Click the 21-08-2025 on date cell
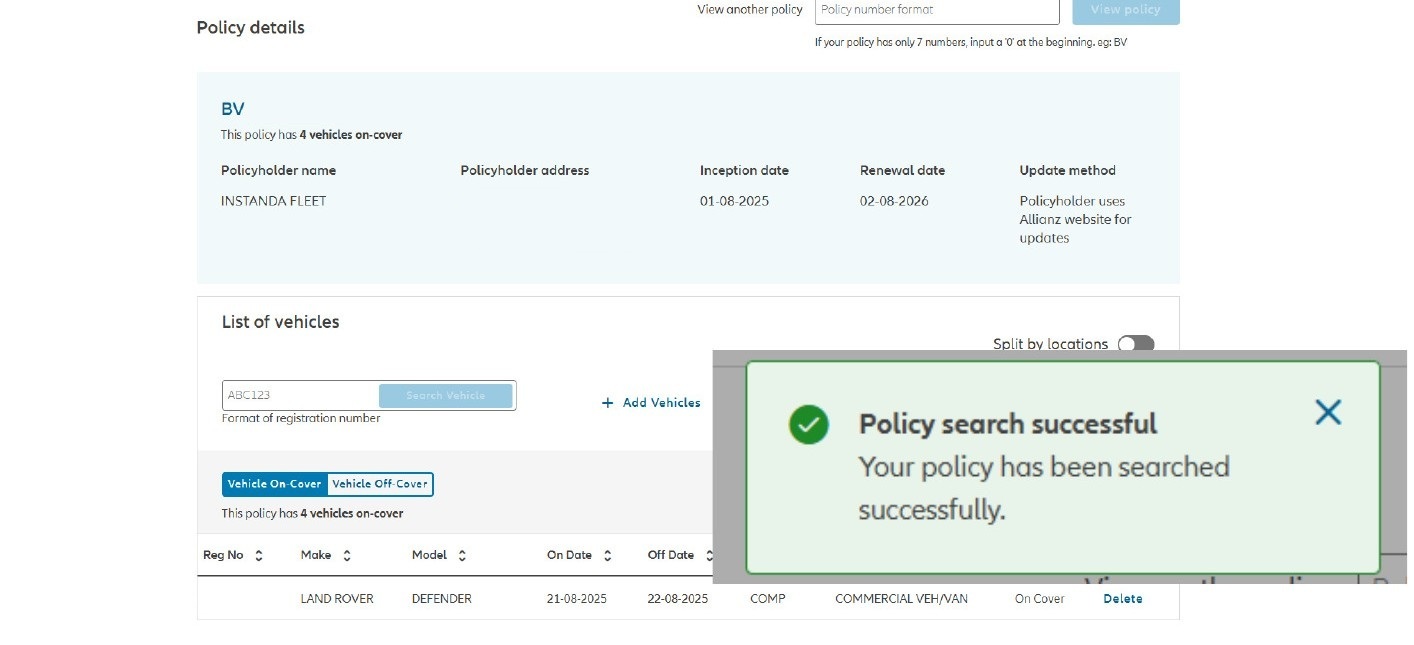1414x645 pixels. tap(577, 599)
